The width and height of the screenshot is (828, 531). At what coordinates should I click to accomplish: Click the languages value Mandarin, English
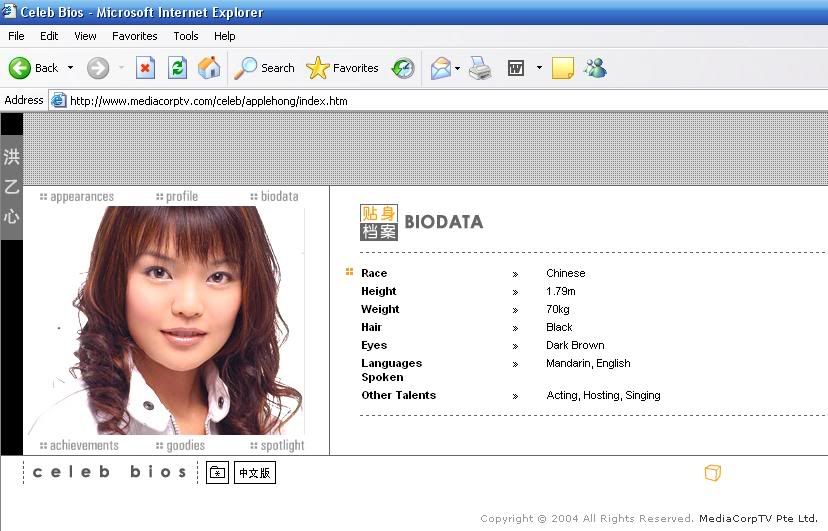coord(588,363)
